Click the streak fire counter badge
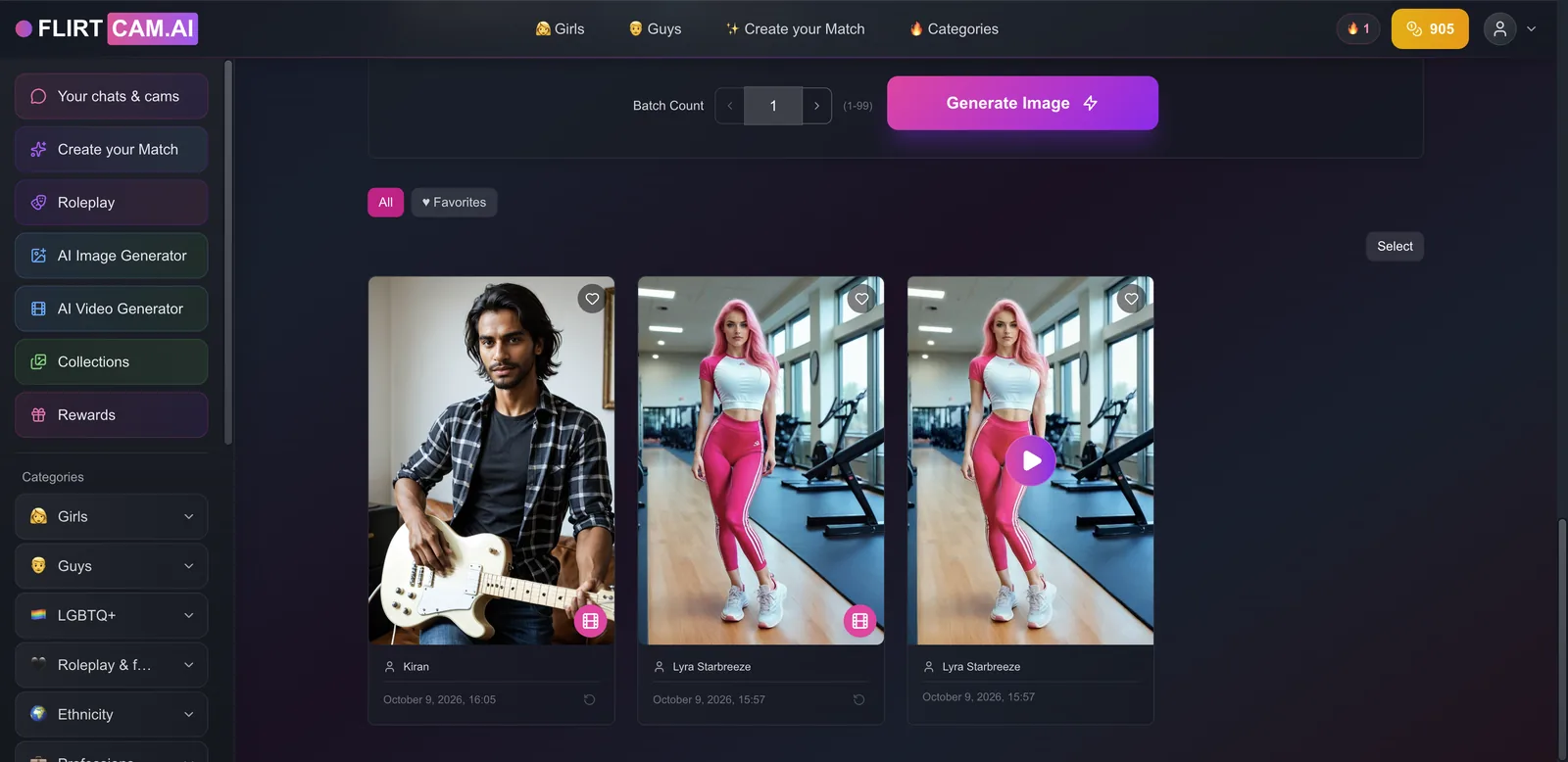This screenshot has width=1568, height=762. (x=1358, y=28)
